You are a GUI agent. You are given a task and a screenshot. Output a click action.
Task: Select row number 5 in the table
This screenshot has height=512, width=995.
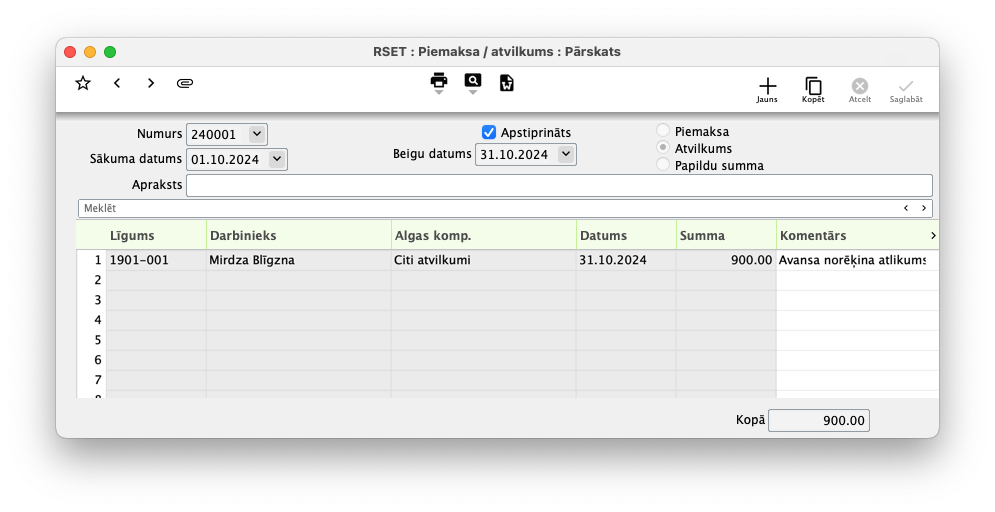(98, 340)
